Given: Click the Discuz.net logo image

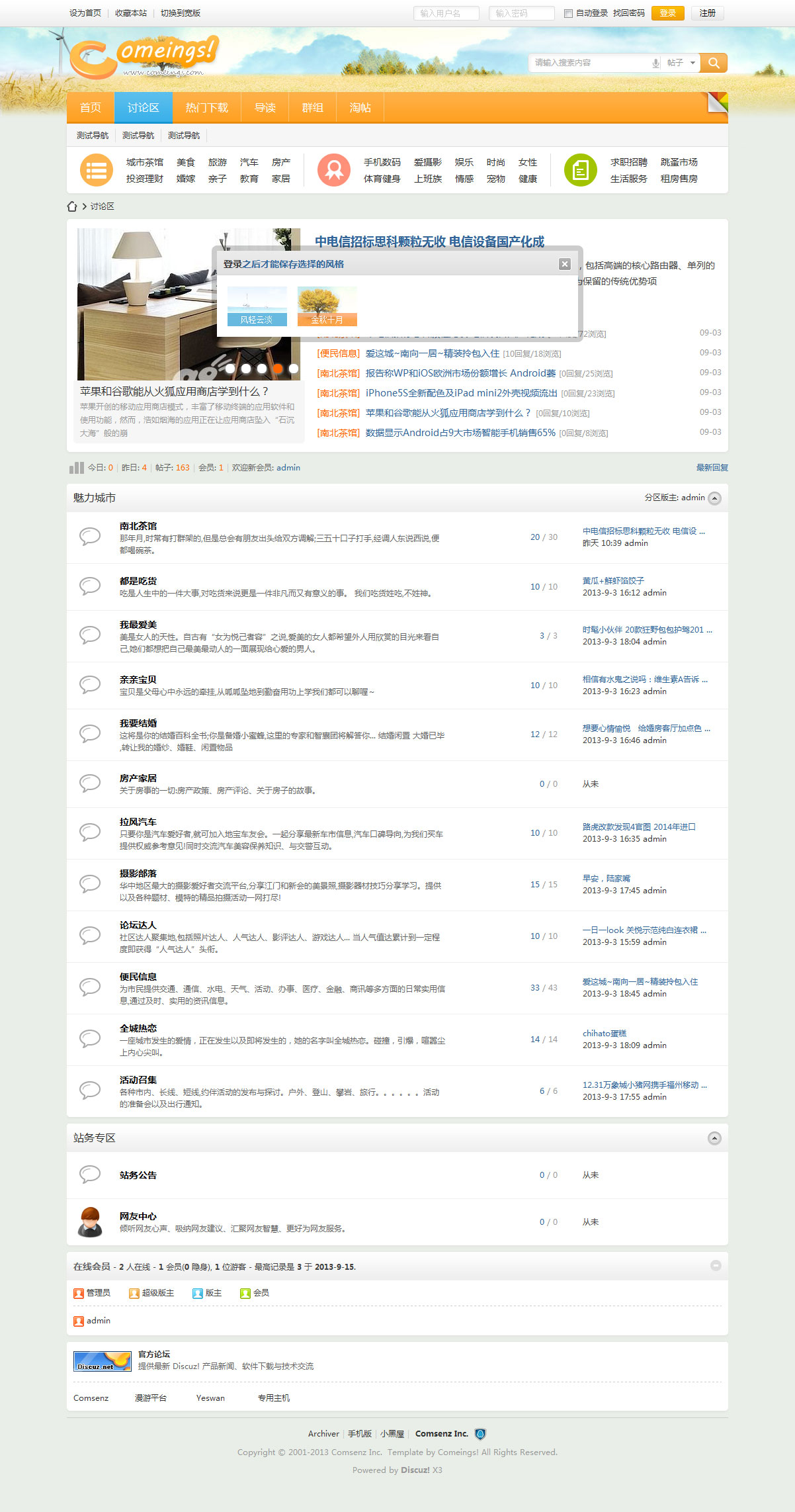Looking at the screenshot, I should [x=103, y=1361].
